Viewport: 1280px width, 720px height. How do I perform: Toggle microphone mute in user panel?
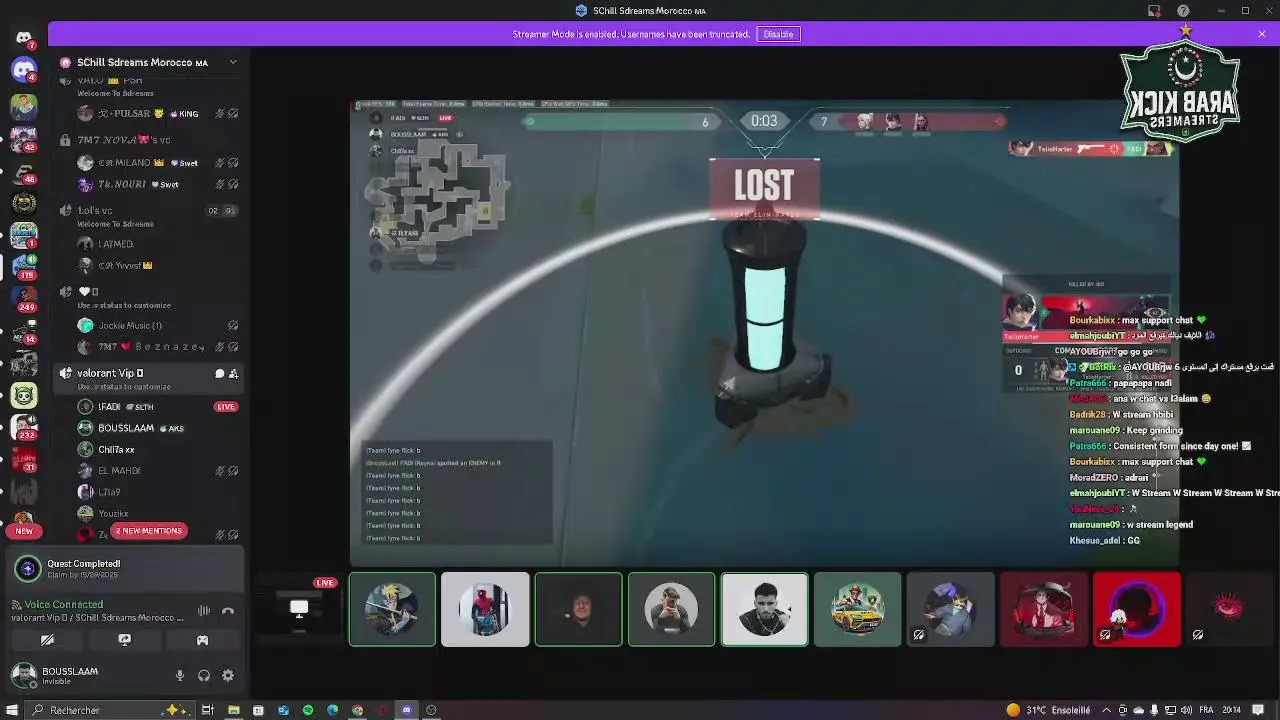click(180, 676)
